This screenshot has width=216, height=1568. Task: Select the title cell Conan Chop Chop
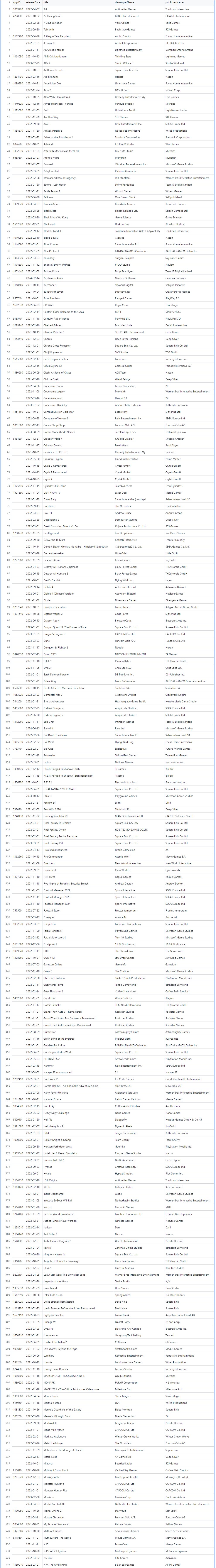(x=78, y=426)
